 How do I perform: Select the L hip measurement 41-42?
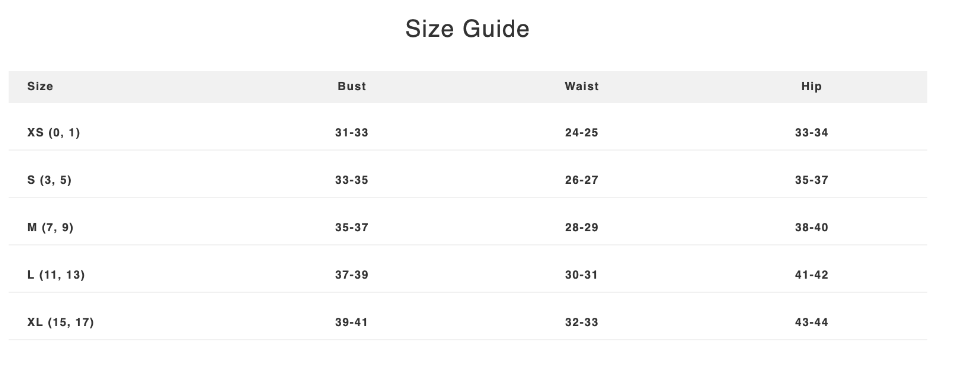tap(811, 275)
